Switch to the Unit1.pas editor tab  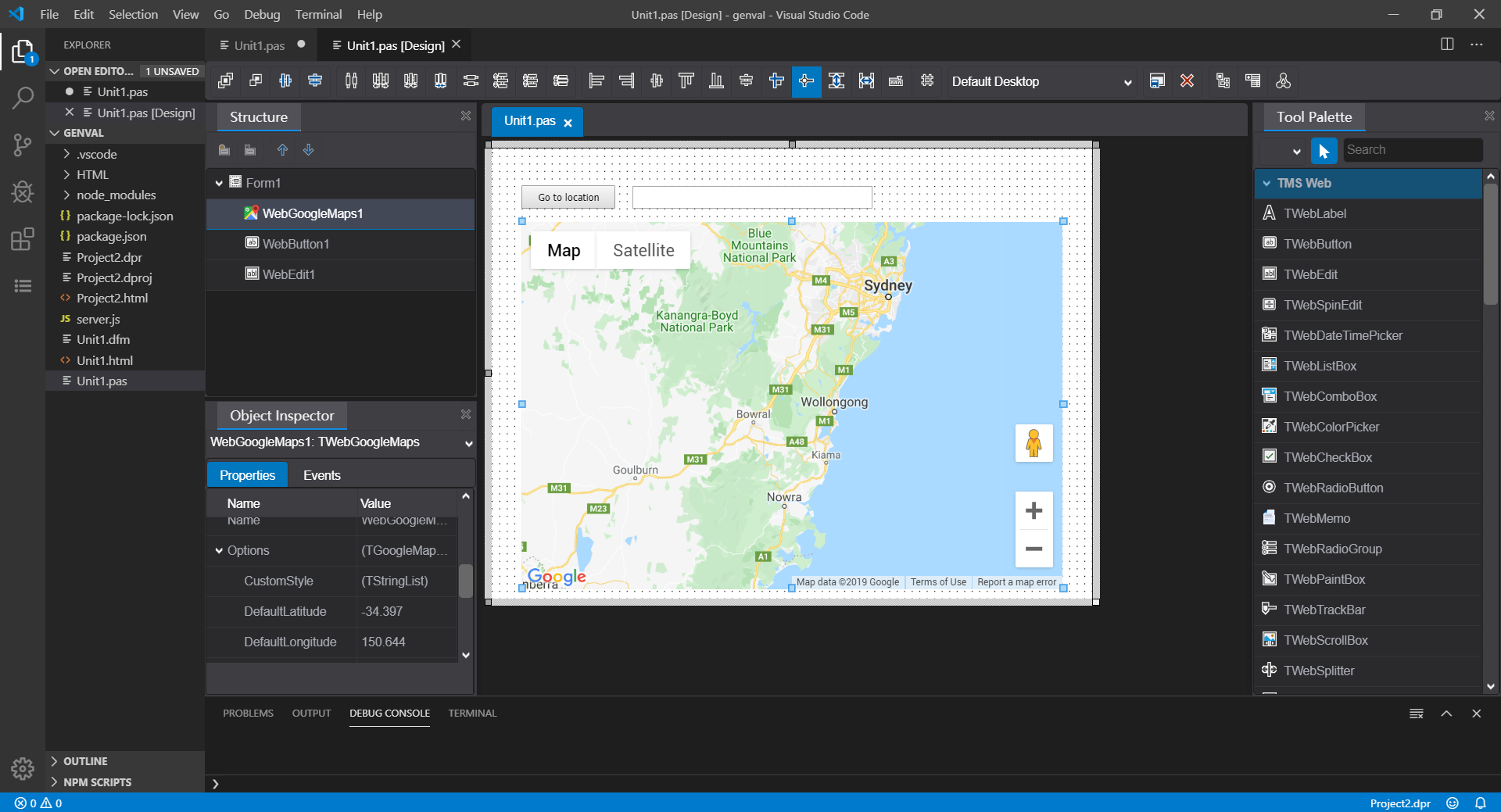[259, 45]
